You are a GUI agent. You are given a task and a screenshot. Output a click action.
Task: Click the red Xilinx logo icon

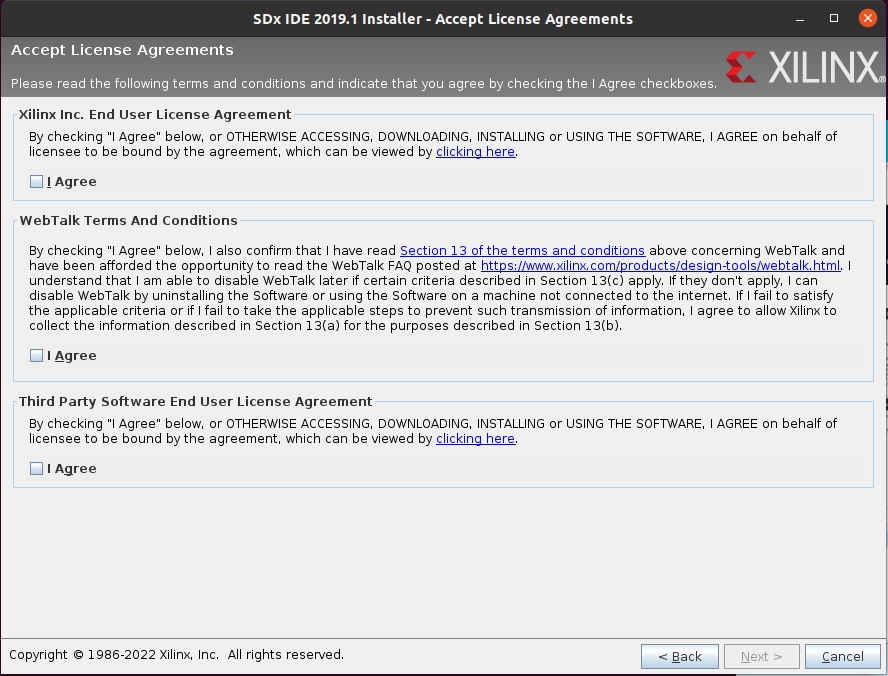741,67
